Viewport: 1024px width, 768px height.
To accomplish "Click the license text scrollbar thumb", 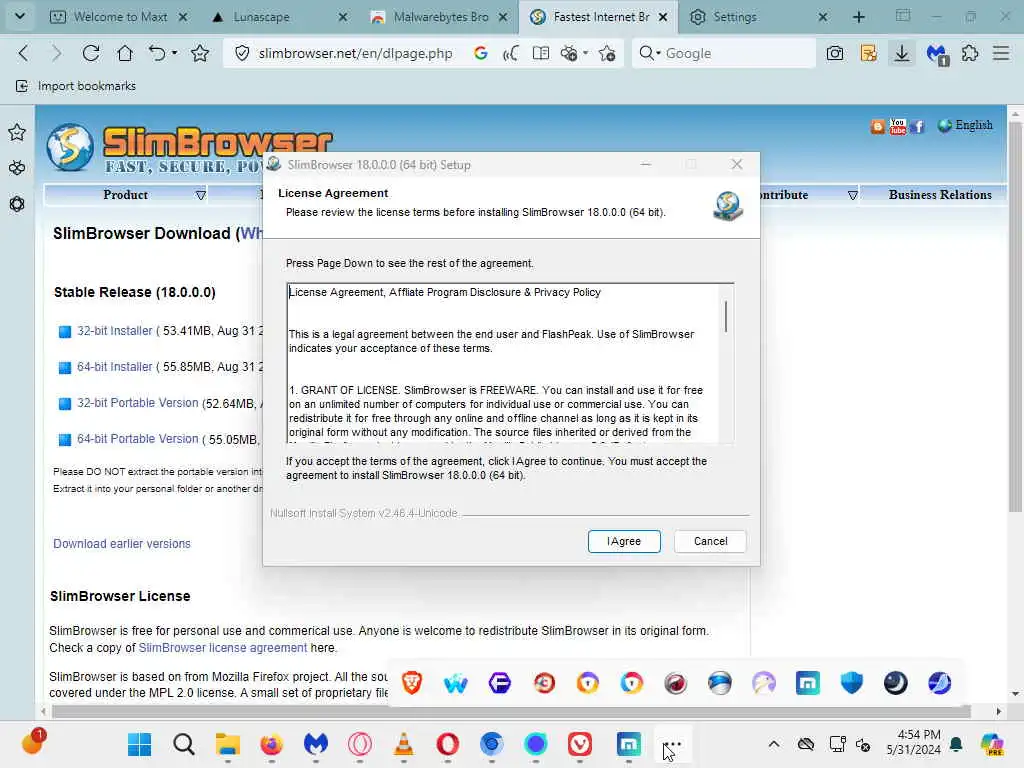I will (726, 316).
